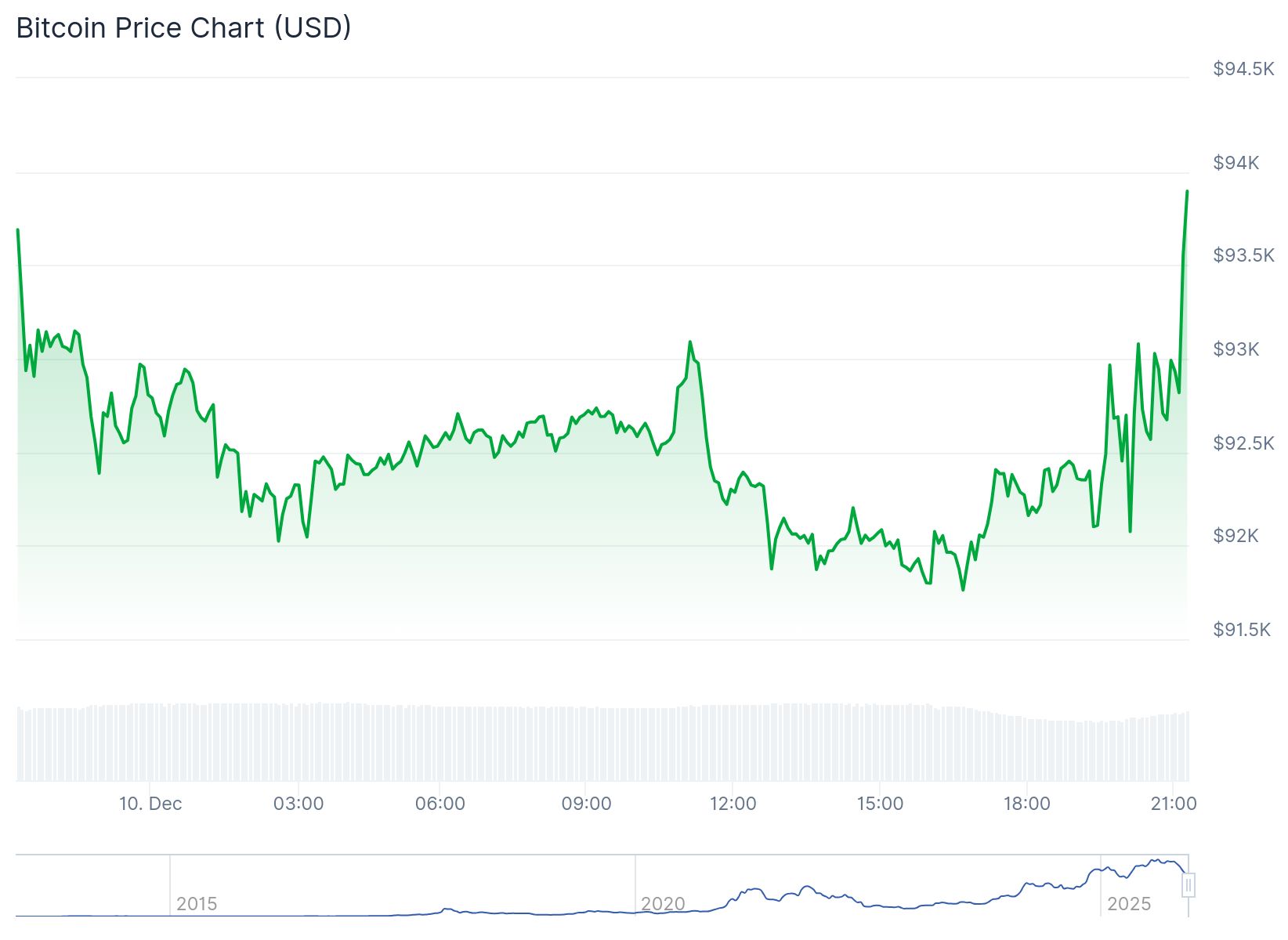Image resolution: width=1288 pixels, height=940 pixels.
Task: Click the $92.5K price axis label
Action: tap(1243, 443)
